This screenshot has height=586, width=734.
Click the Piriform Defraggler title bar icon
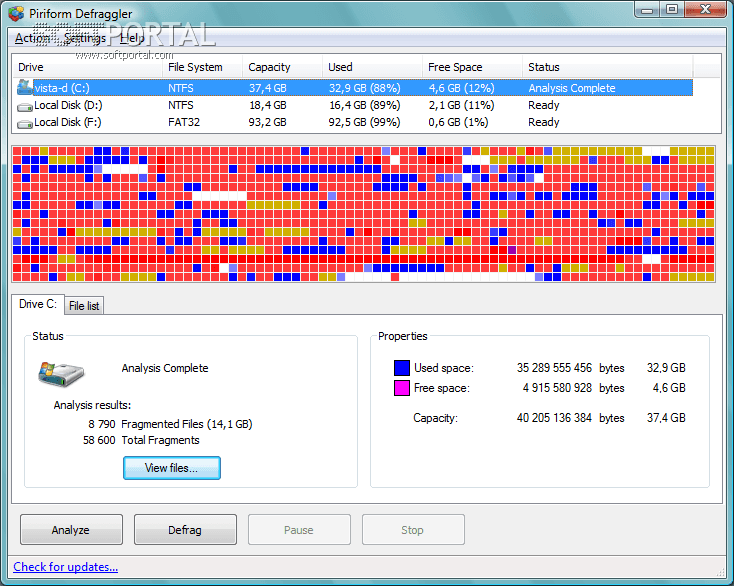tap(16, 14)
